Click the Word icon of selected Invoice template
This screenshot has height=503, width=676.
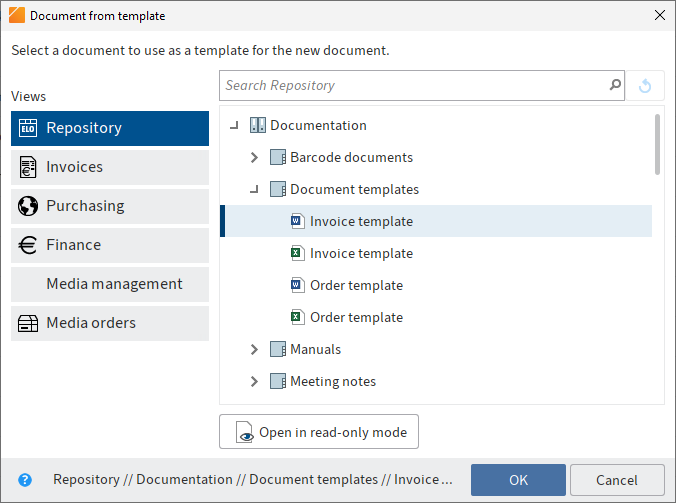tap(297, 221)
